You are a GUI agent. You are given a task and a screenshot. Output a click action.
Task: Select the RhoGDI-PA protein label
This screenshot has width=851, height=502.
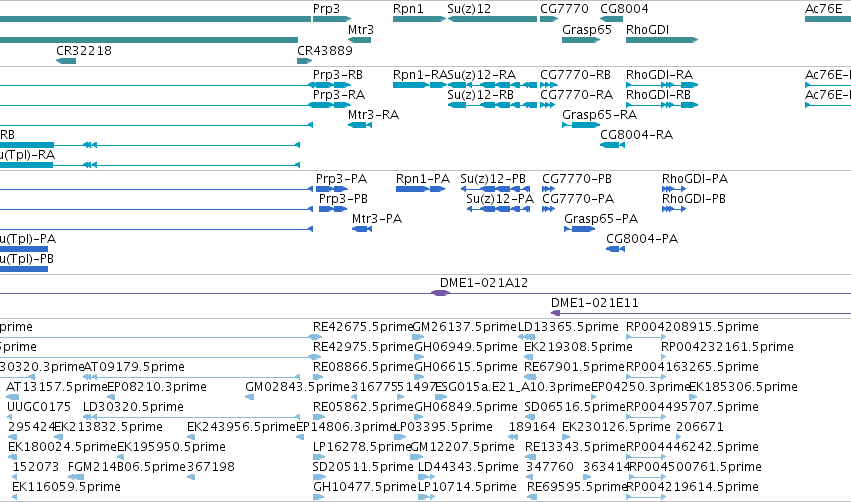point(695,179)
